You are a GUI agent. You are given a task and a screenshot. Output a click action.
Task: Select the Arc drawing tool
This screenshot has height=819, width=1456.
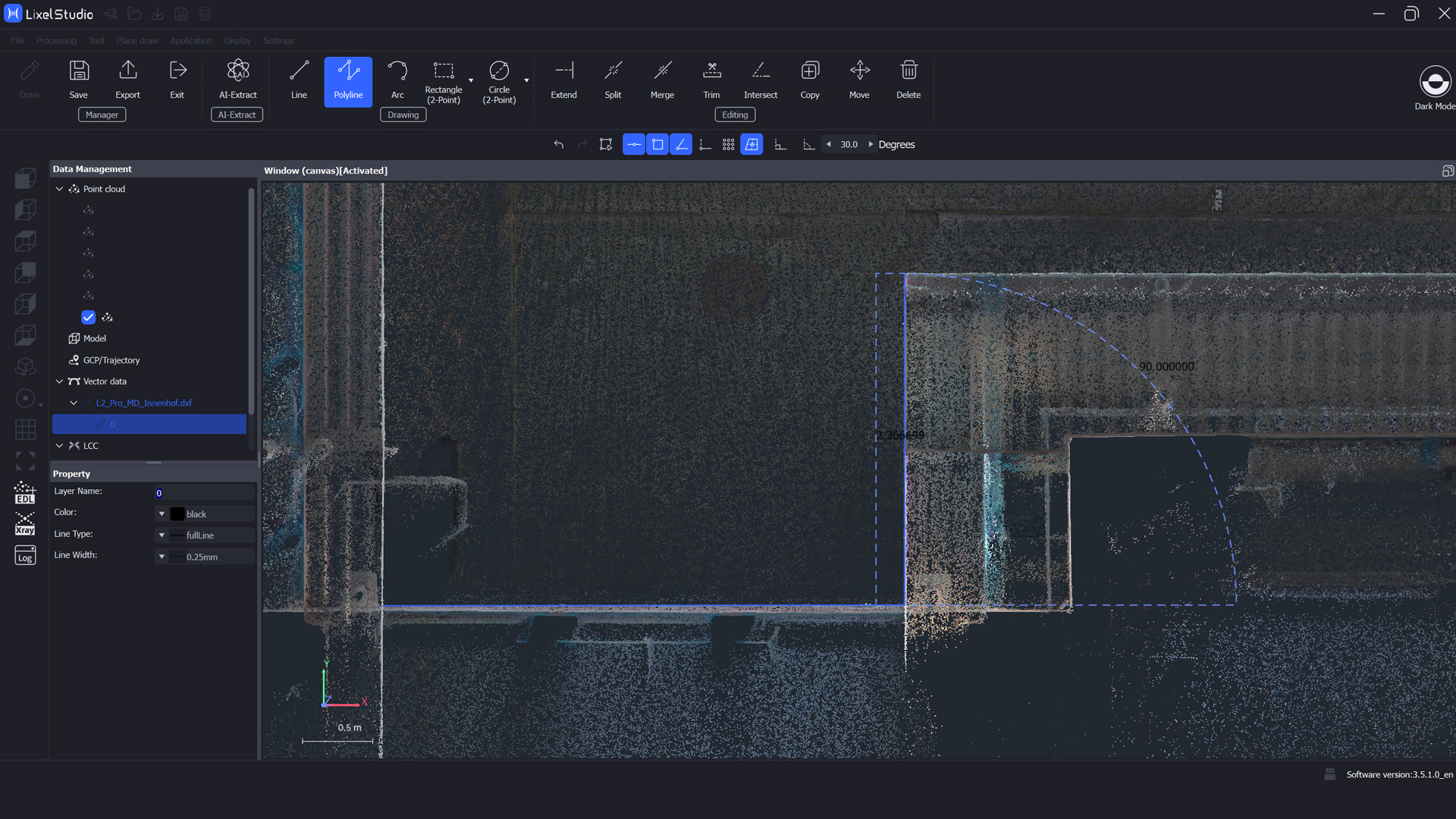click(397, 80)
